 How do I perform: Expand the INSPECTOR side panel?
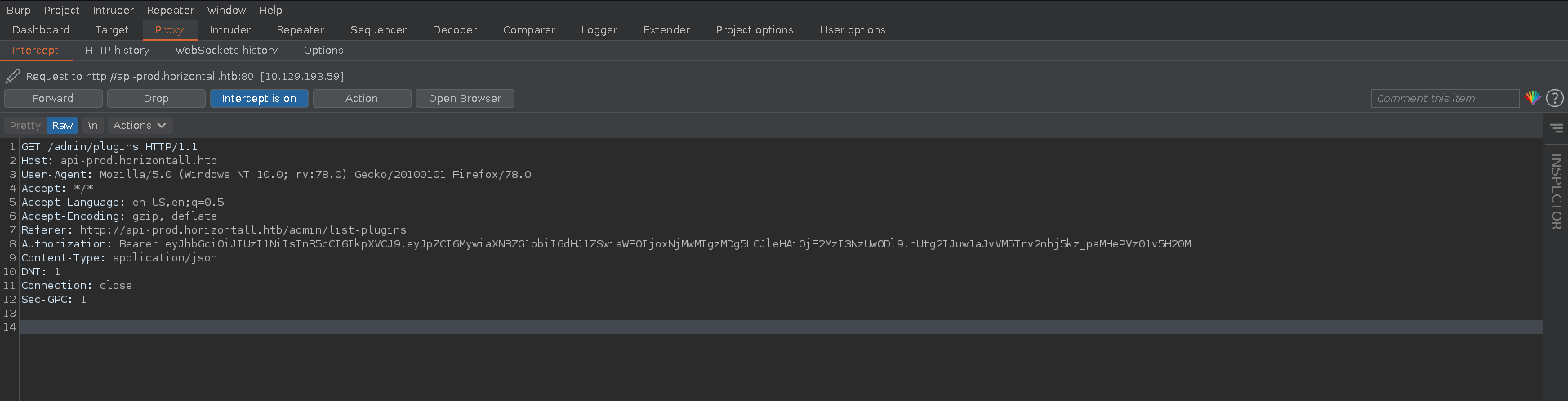tap(1557, 191)
